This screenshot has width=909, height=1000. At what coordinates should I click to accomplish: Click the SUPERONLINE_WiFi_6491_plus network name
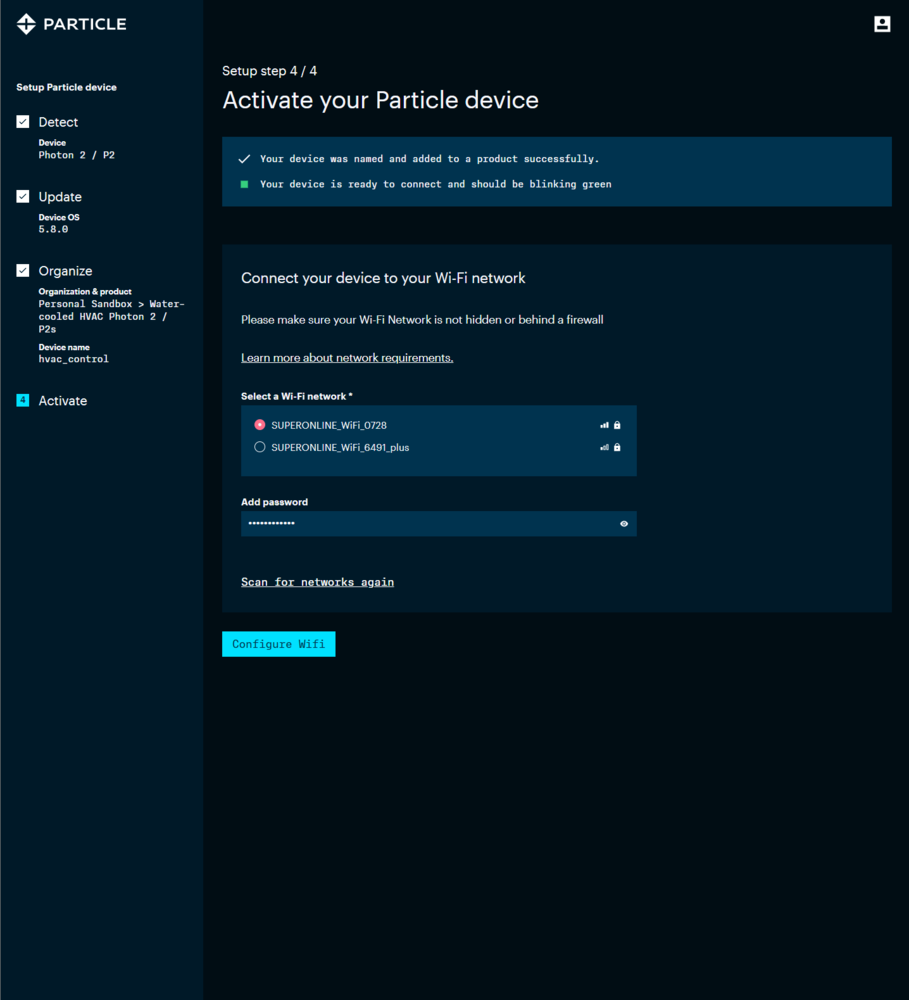pyautogui.click(x=340, y=448)
